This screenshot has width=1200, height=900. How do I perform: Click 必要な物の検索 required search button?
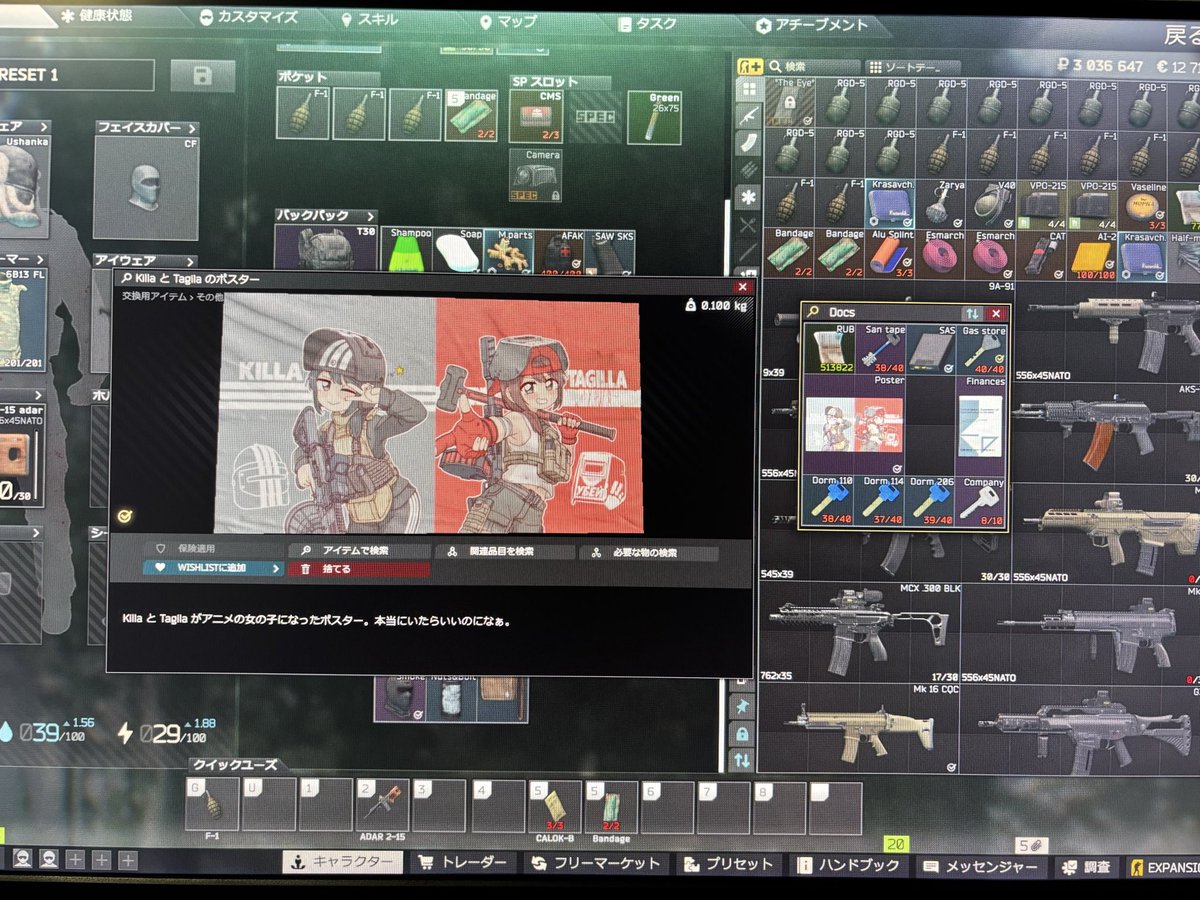[x=649, y=553]
